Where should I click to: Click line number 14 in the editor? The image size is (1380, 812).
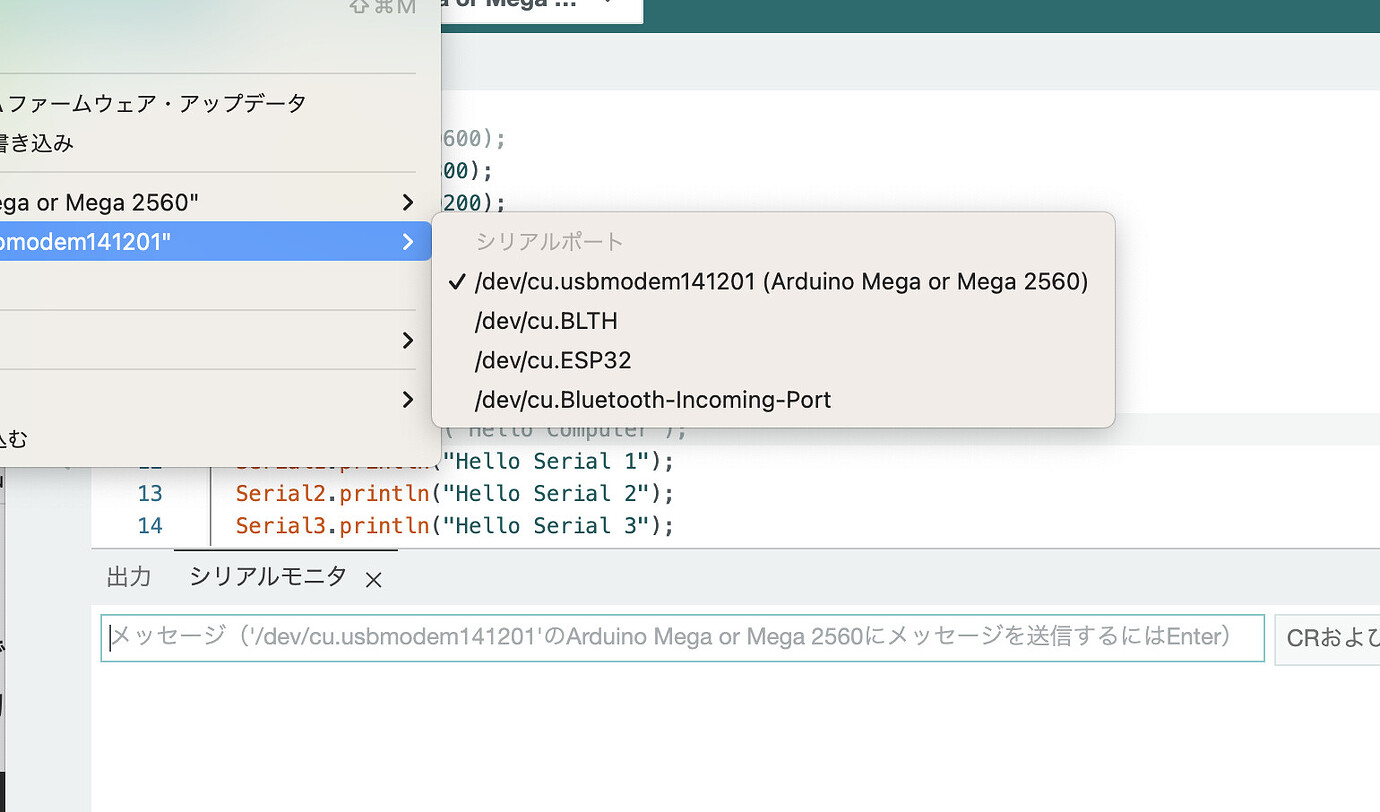click(x=150, y=525)
